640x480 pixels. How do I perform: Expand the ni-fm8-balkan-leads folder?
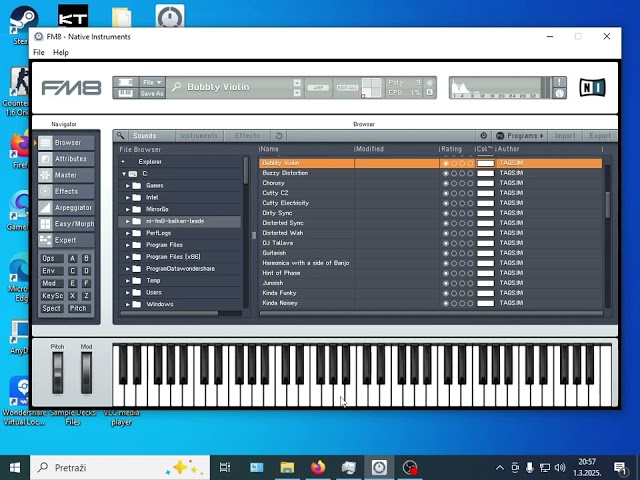128,221
